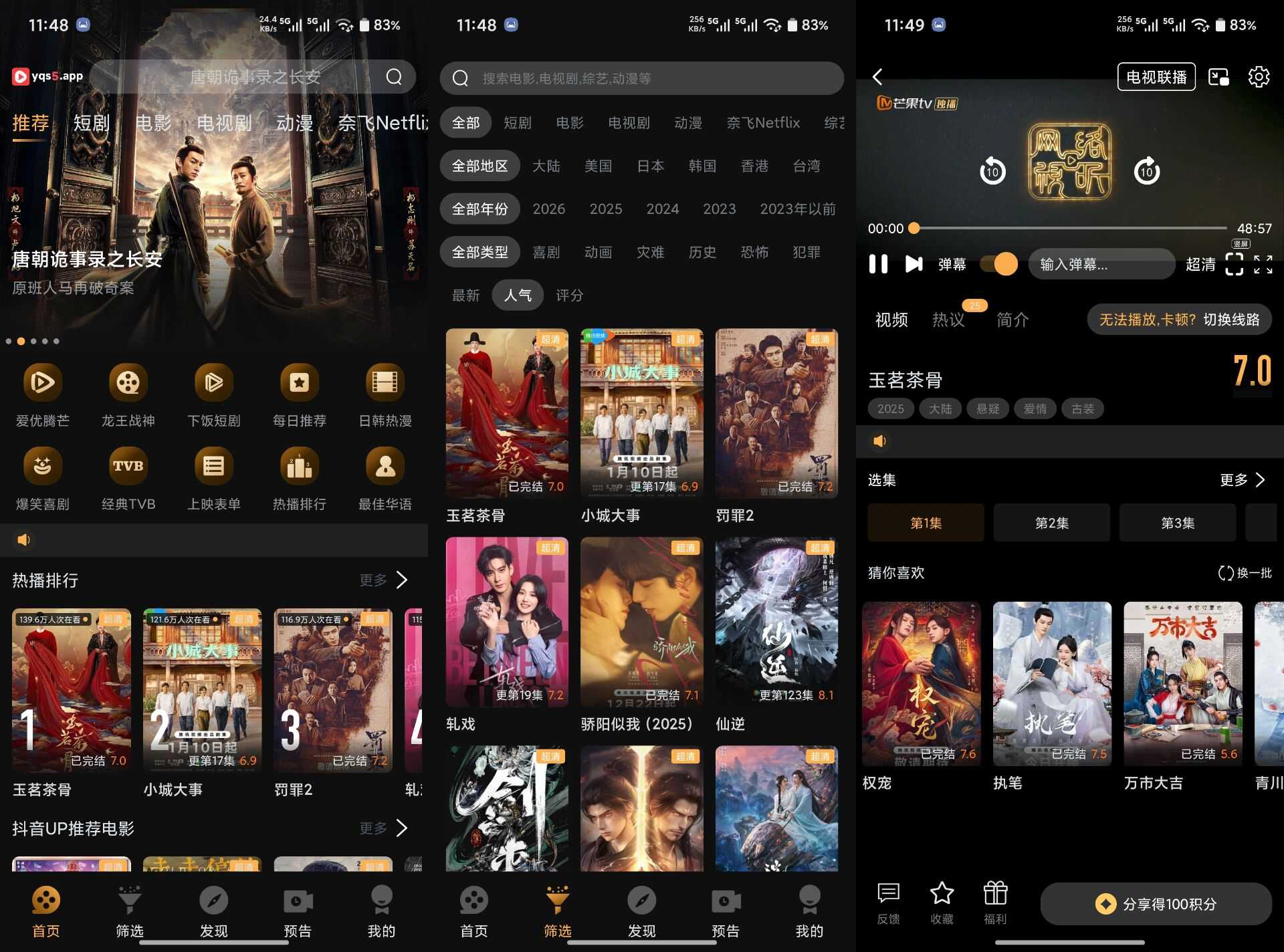The image size is (1284, 952).
Task: Toggle the 弹幕 danmaku switch off
Action: click(x=999, y=264)
